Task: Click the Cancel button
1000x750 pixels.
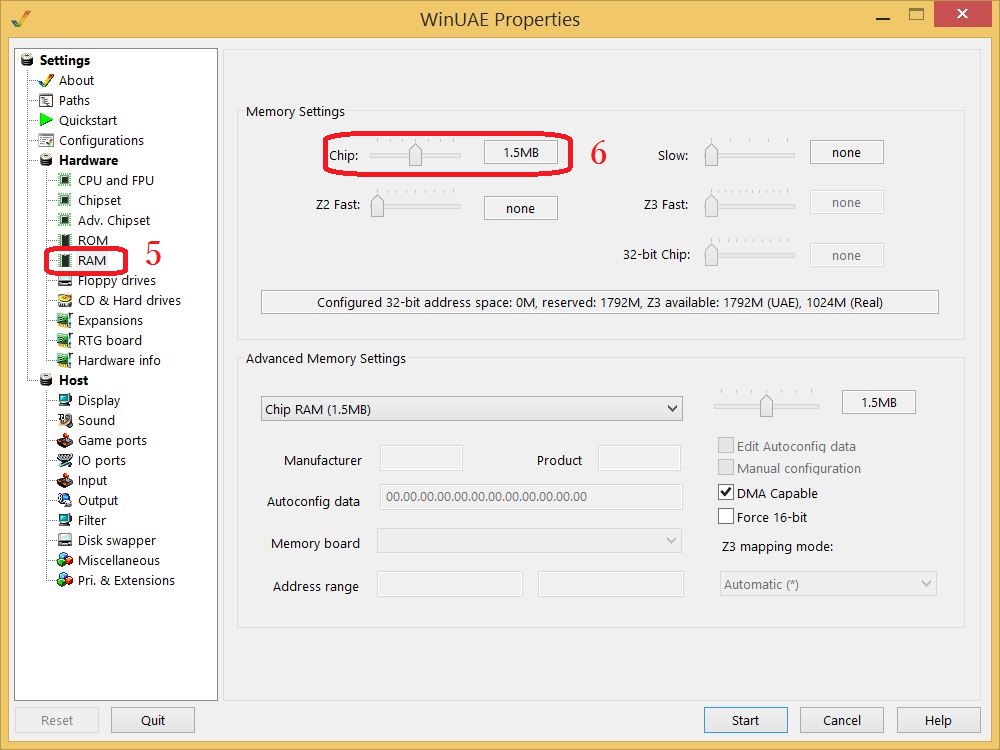Action: [x=842, y=720]
